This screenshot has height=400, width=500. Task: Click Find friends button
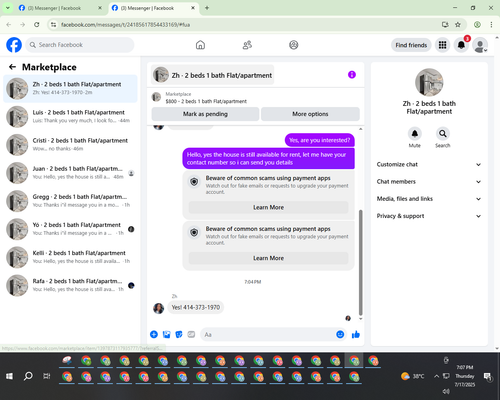(x=411, y=45)
